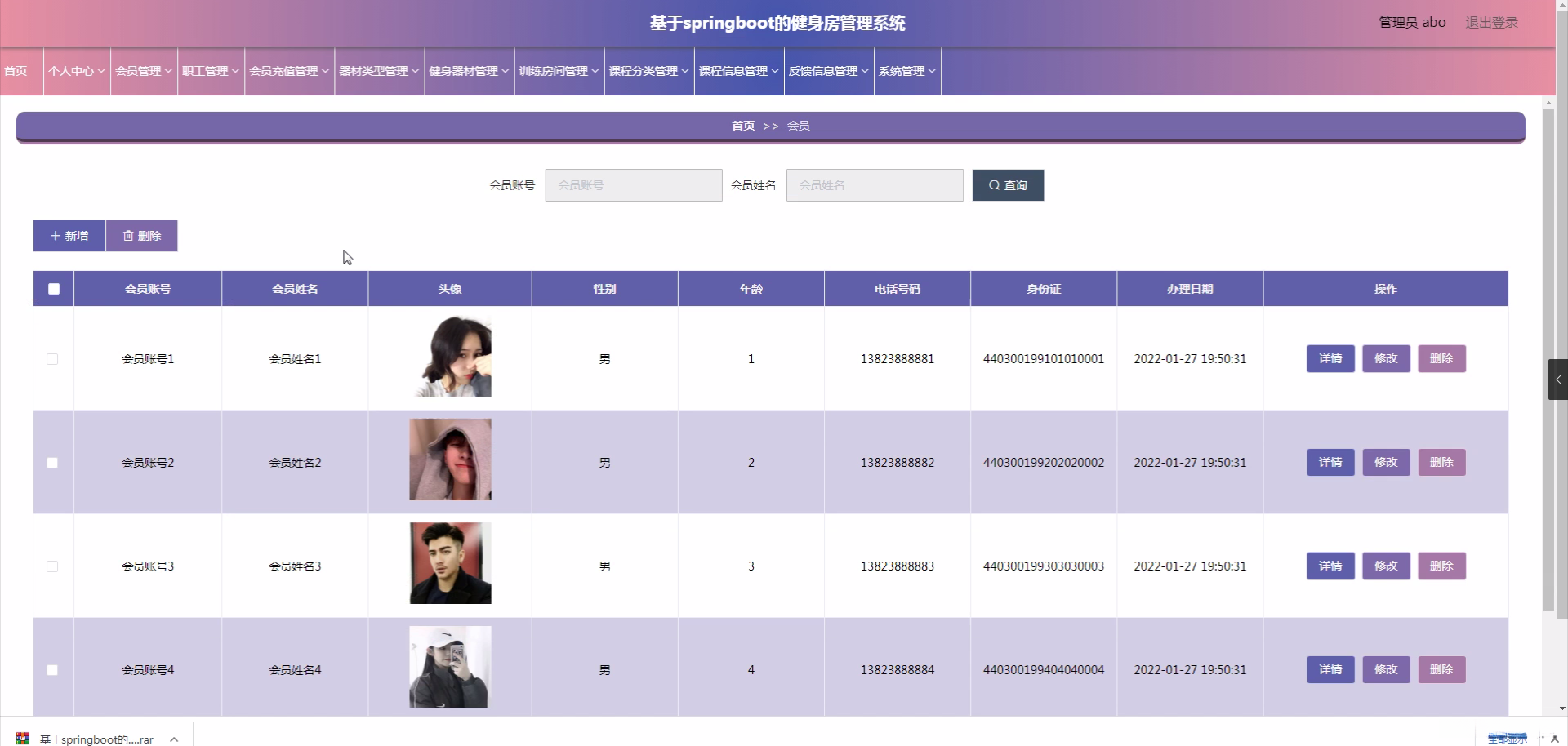Screen dimensions: 1568x746
Task: Expand the 器材类型管理 dropdown menu
Action: 379,71
